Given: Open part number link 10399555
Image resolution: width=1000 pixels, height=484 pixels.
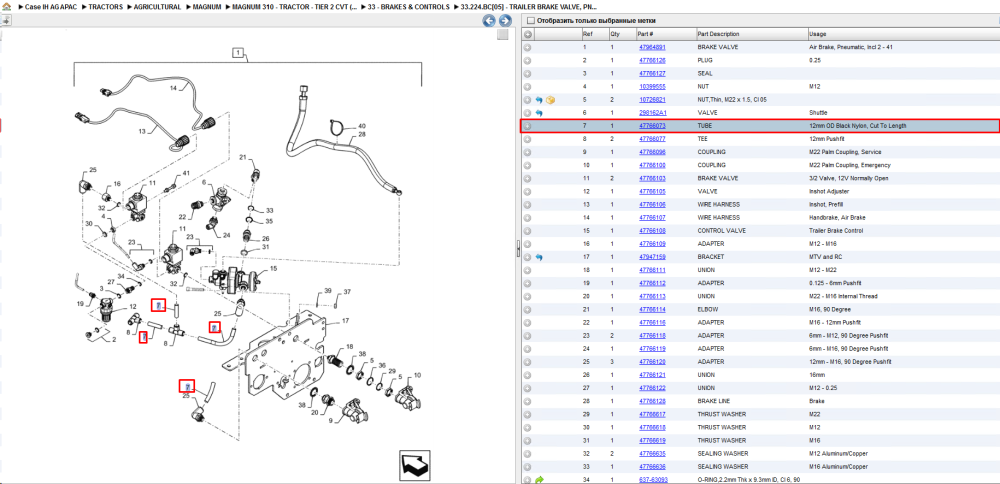Looking at the screenshot, I should coord(652,87).
